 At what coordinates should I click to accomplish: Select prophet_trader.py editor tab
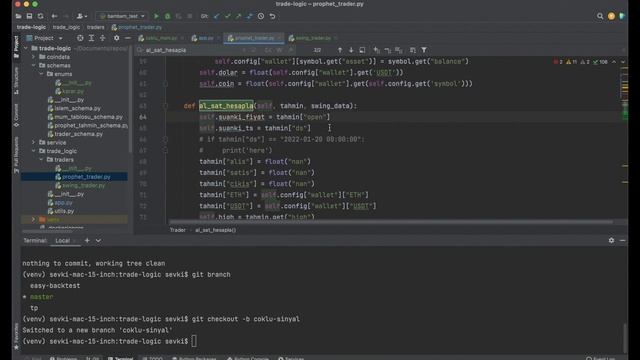pyautogui.click(x=254, y=38)
